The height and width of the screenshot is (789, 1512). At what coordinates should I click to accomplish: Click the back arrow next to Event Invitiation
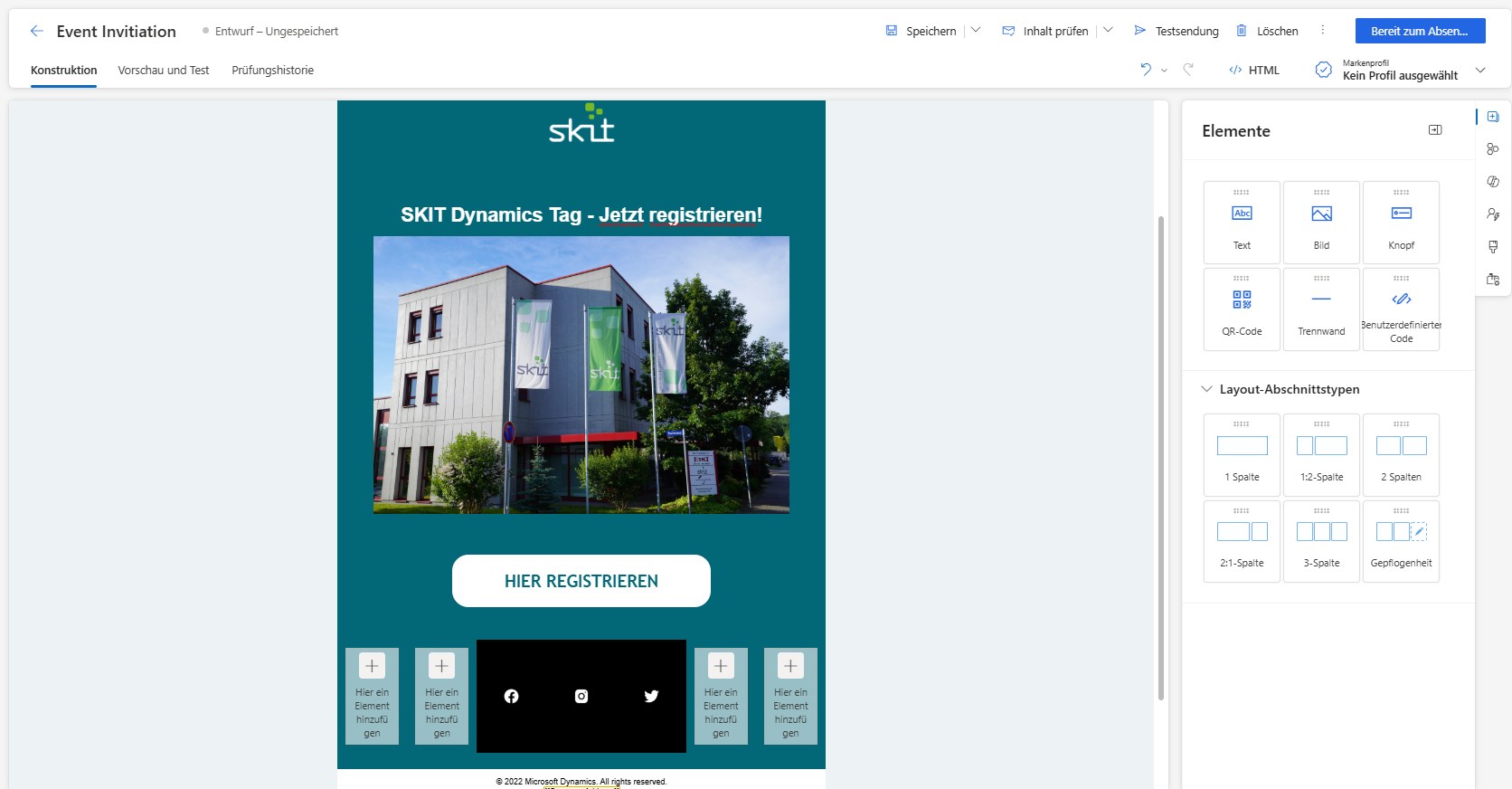[x=36, y=31]
